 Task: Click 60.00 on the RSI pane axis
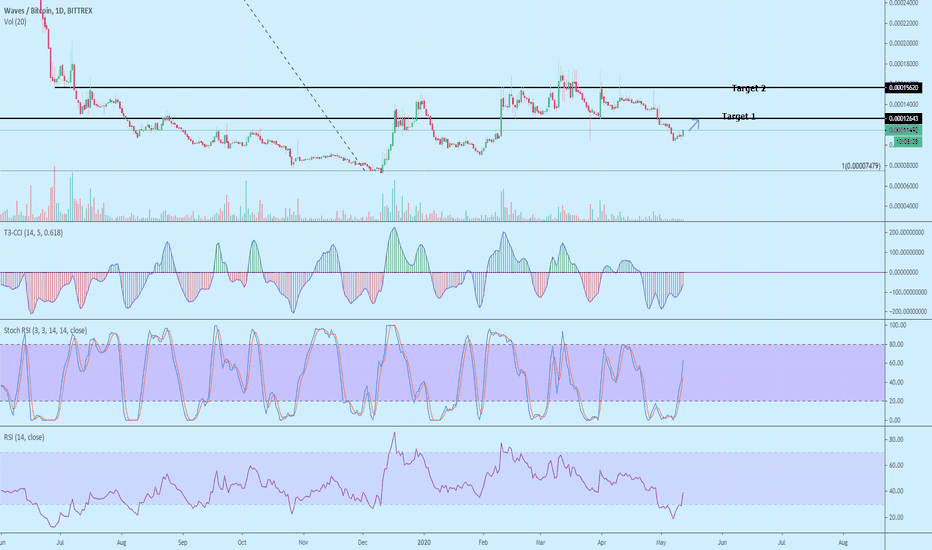tap(896, 465)
